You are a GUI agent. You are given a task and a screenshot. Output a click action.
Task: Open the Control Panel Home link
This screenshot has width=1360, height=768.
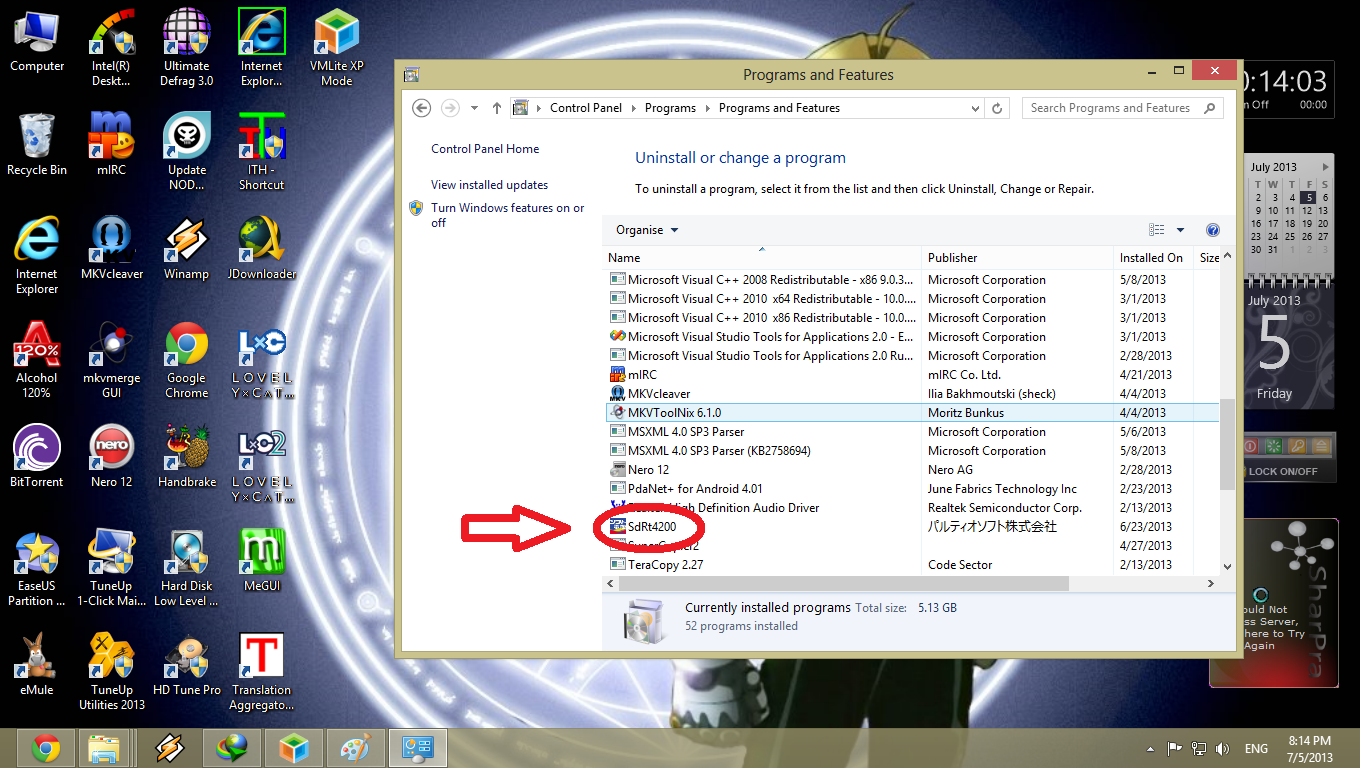(x=485, y=149)
